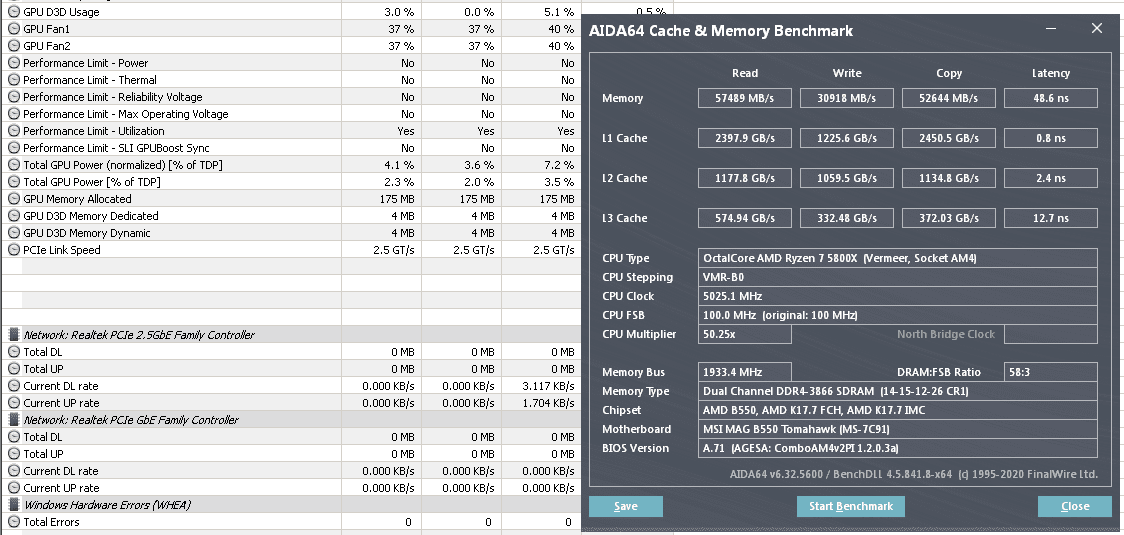
Task: Click the Performance Limit - Reliability Voltage icon
Action: [x=14, y=97]
